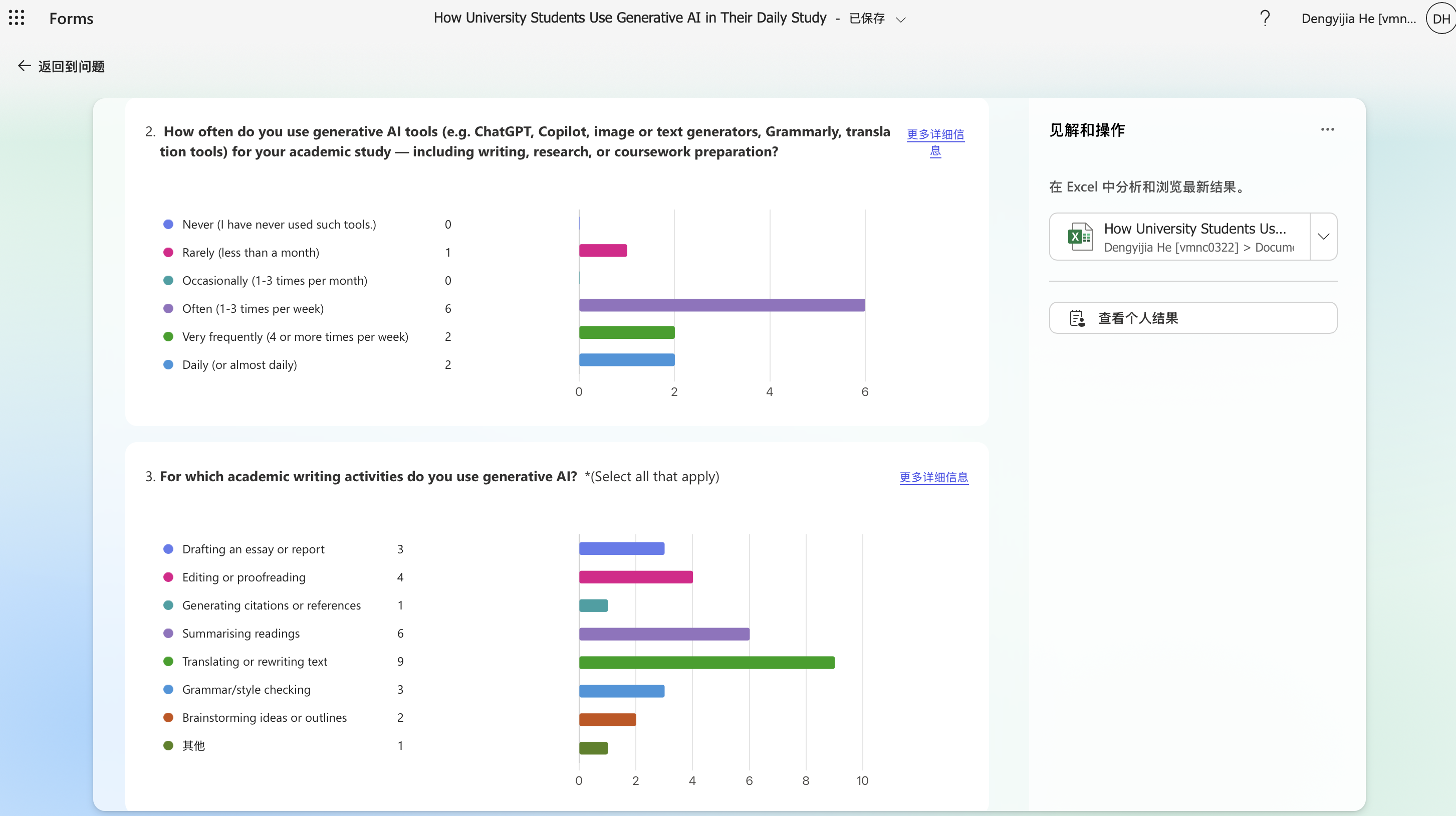The height and width of the screenshot is (816, 1456).
Task: Open more details link for question 3
Action: click(934, 477)
